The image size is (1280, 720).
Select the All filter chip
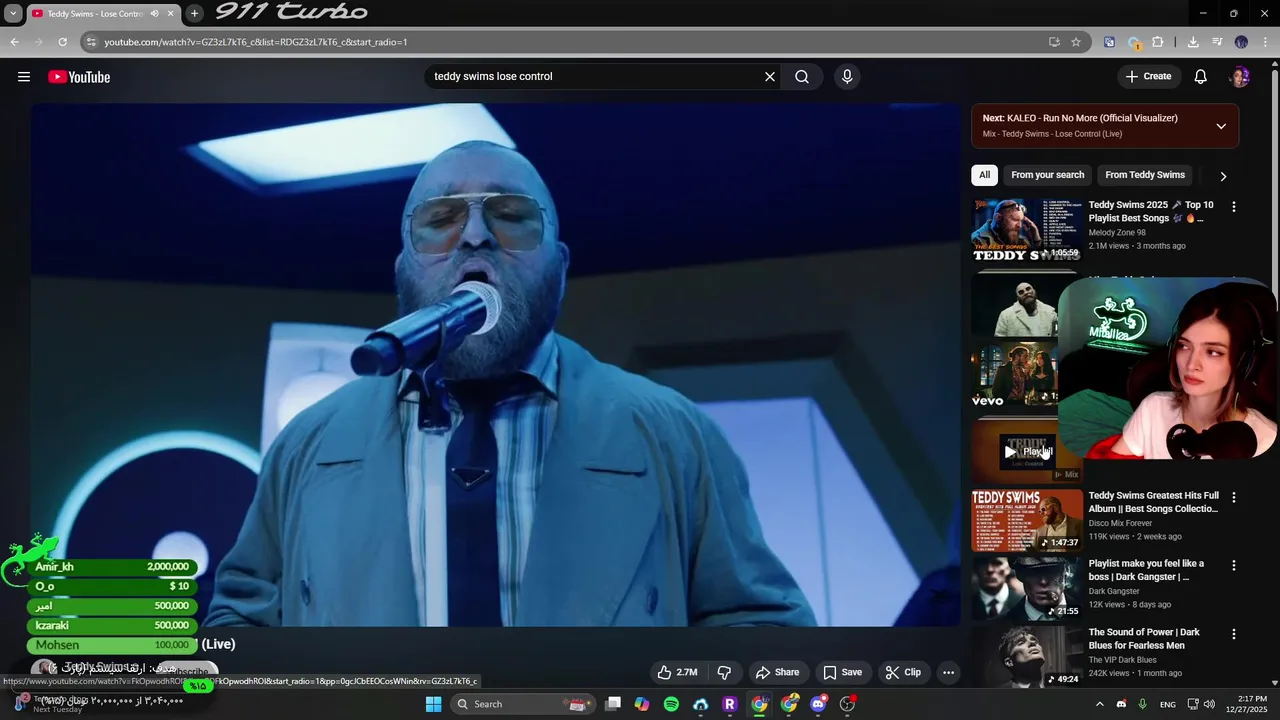pyautogui.click(x=984, y=175)
